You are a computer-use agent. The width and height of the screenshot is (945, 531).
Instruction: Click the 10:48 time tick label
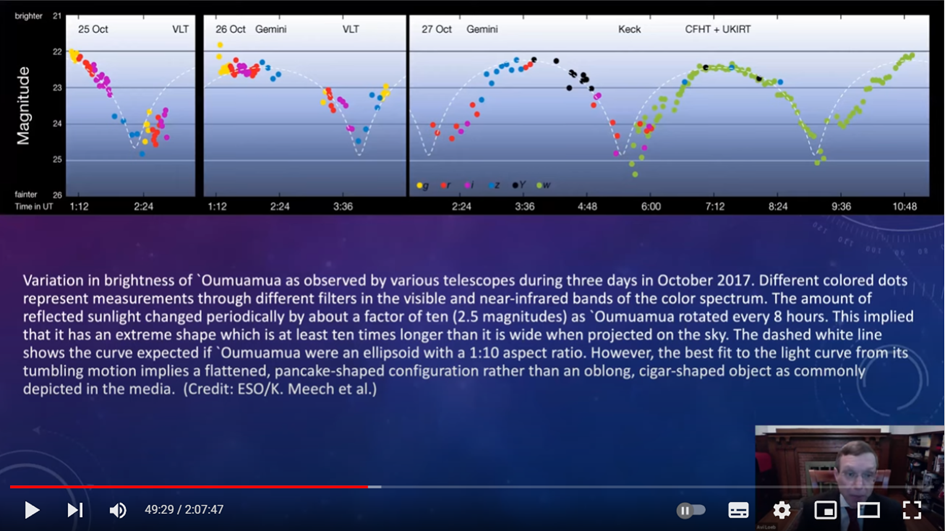pyautogui.click(x=905, y=206)
